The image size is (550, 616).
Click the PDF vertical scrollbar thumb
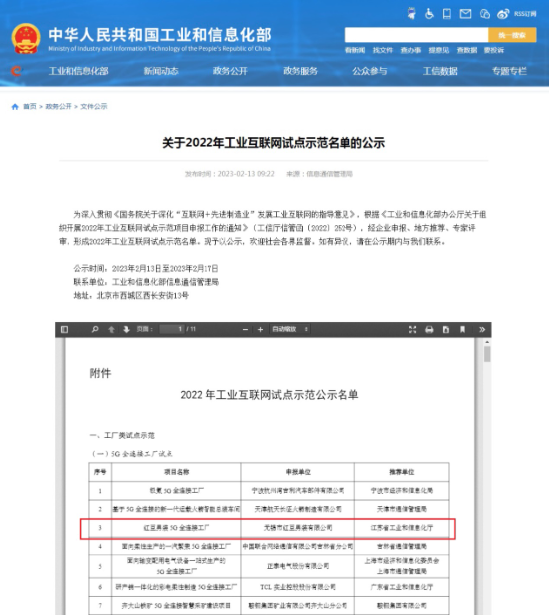[x=487, y=354]
